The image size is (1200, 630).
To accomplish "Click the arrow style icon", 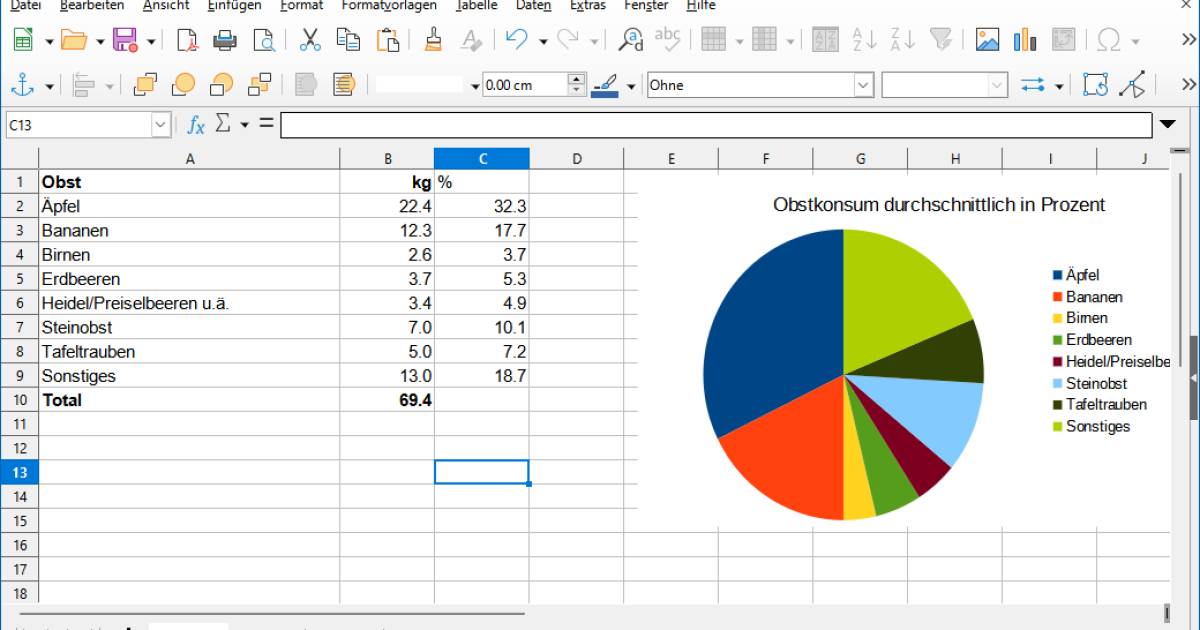I will (1032, 85).
